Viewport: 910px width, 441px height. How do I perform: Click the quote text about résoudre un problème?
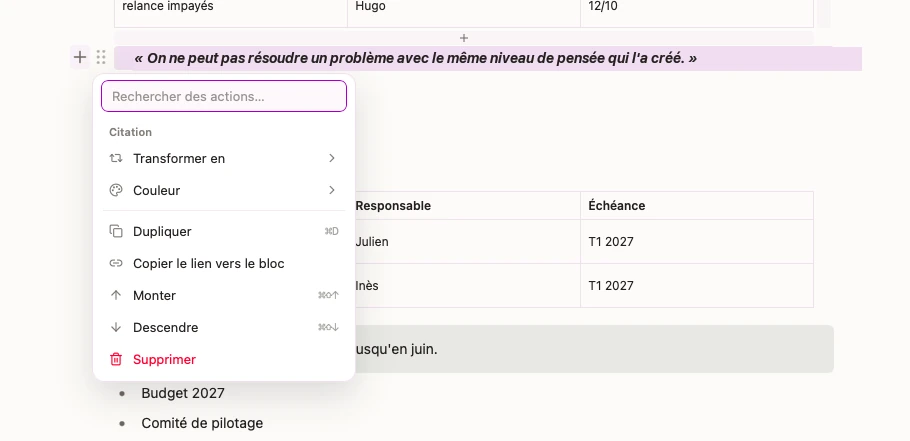[x=415, y=58]
